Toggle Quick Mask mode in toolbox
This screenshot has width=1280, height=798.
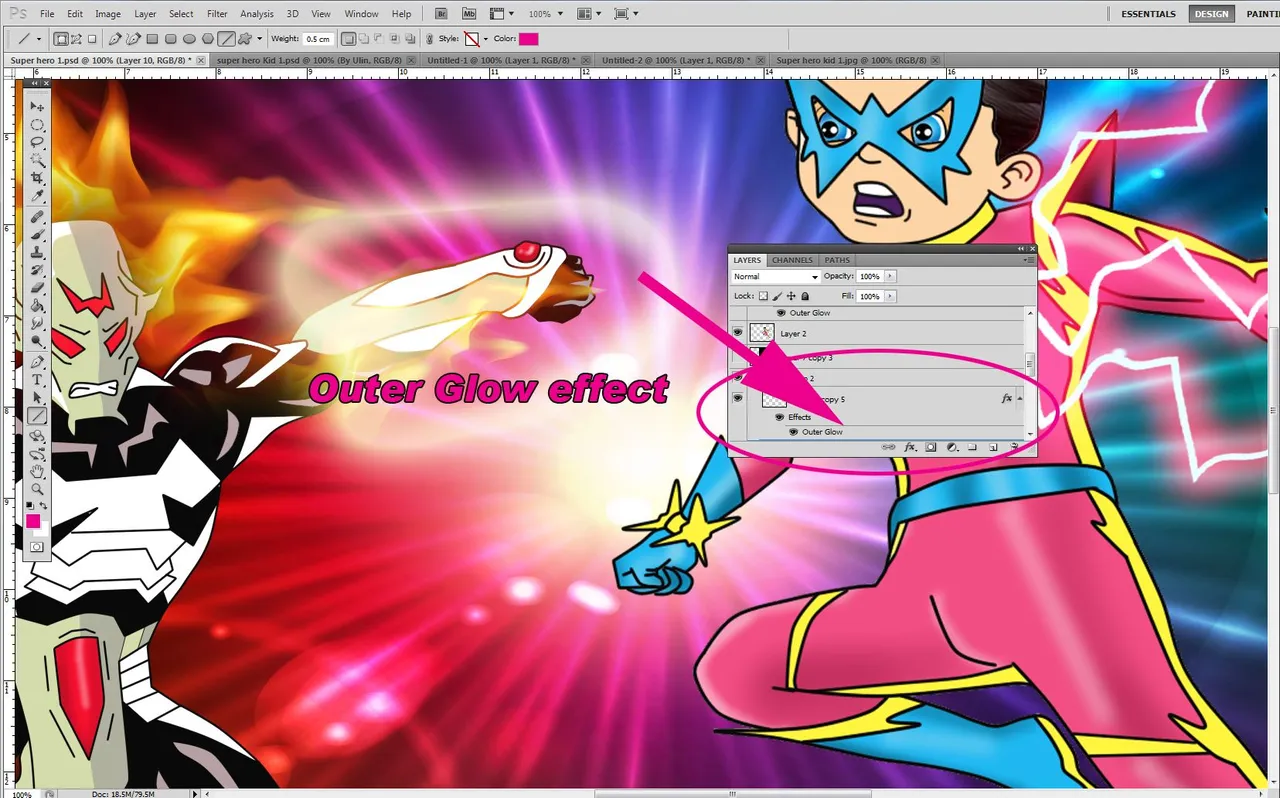click(37, 547)
